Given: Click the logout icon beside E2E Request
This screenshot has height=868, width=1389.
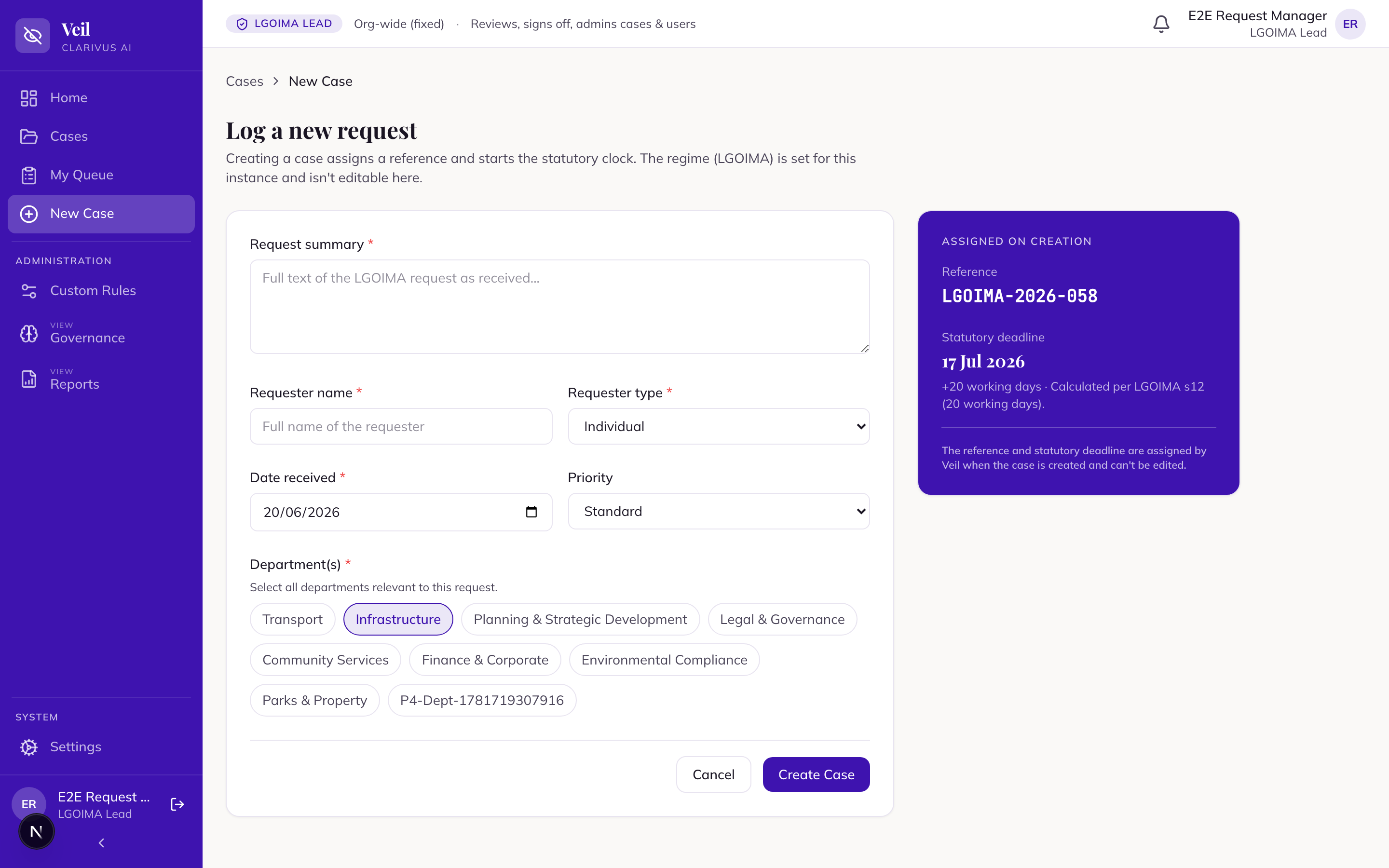Looking at the screenshot, I should click(177, 804).
